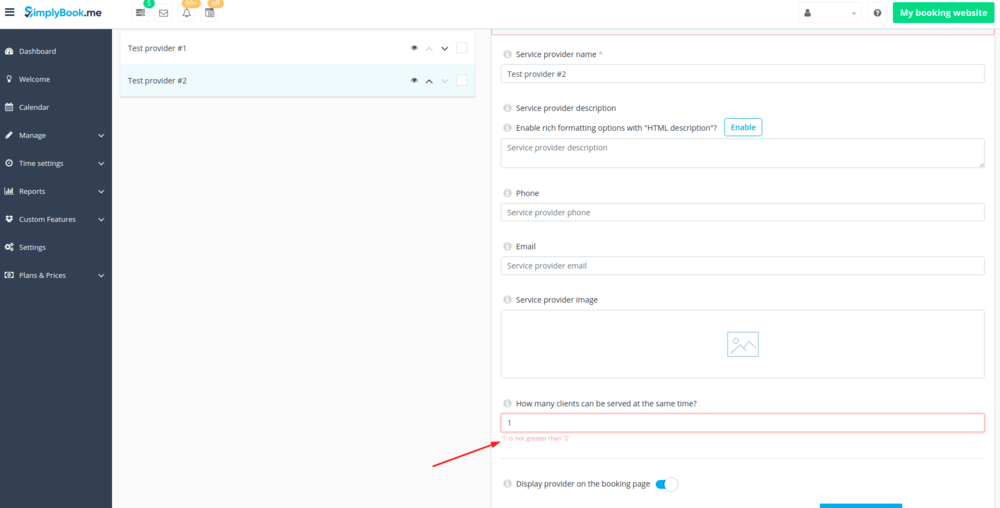
Task: Move Test provider #1 down with arrow
Action: pyautogui.click(x=444, y=48)
